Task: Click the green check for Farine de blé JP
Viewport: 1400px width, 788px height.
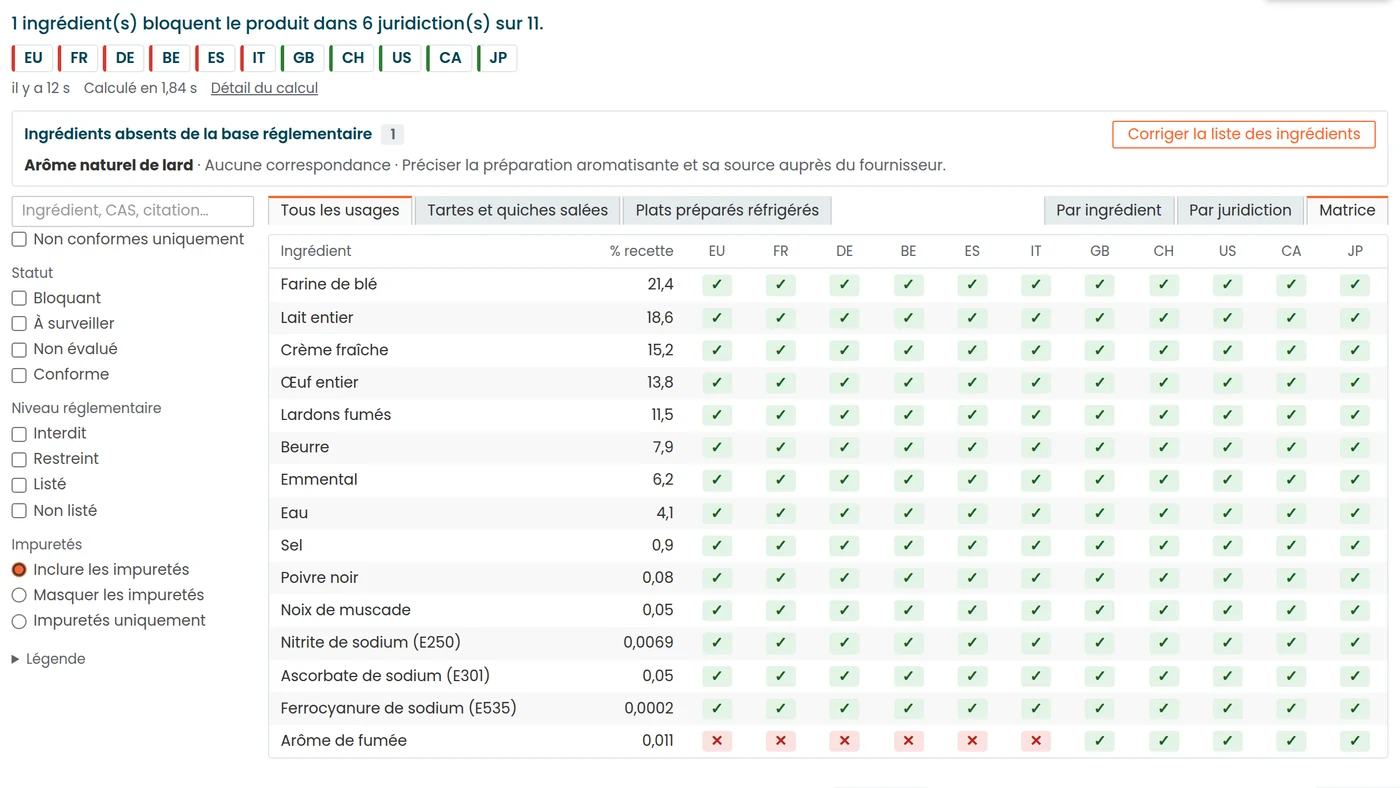Action: 1355,284
